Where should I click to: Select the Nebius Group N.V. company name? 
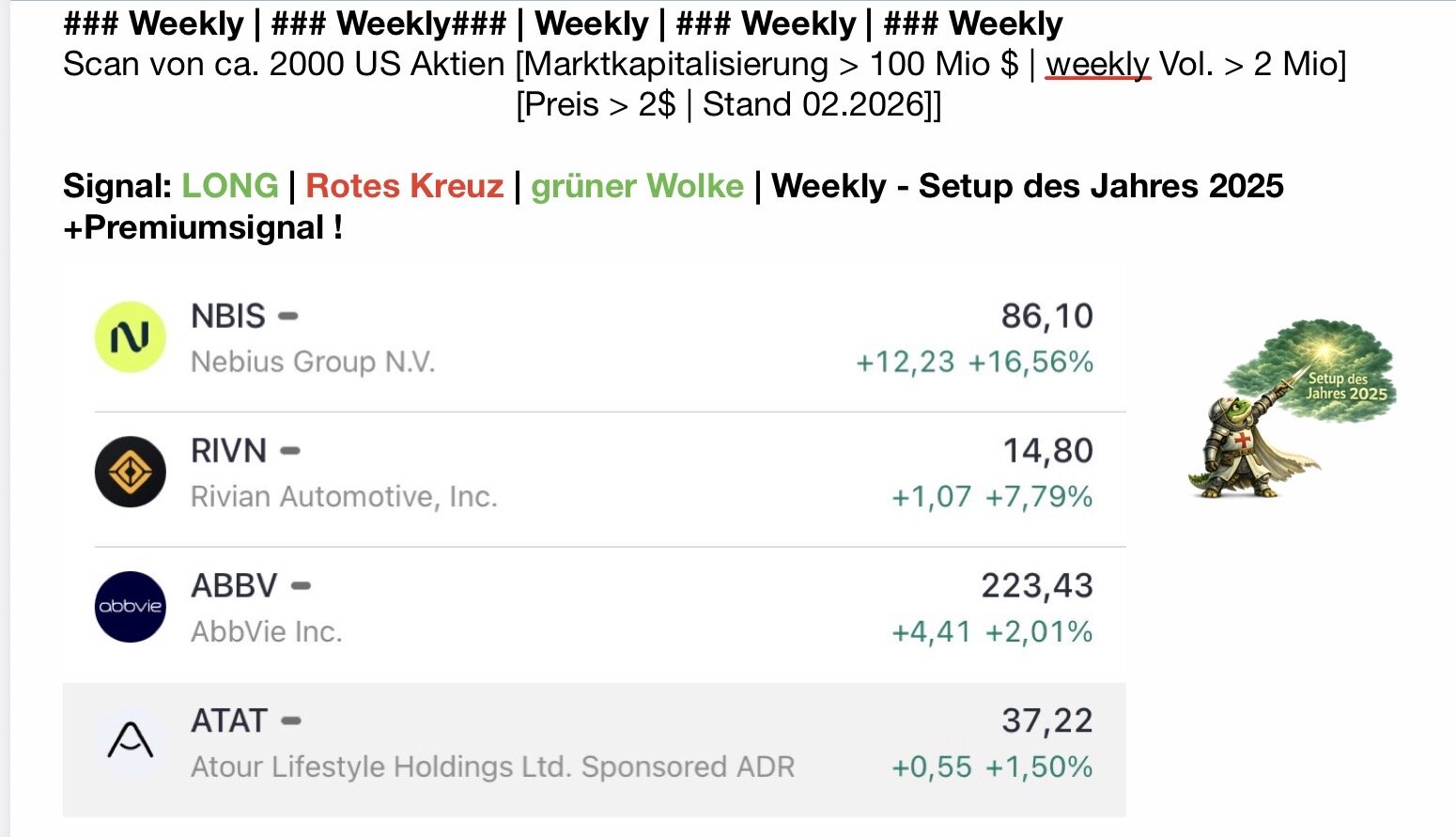pos(313,362)
